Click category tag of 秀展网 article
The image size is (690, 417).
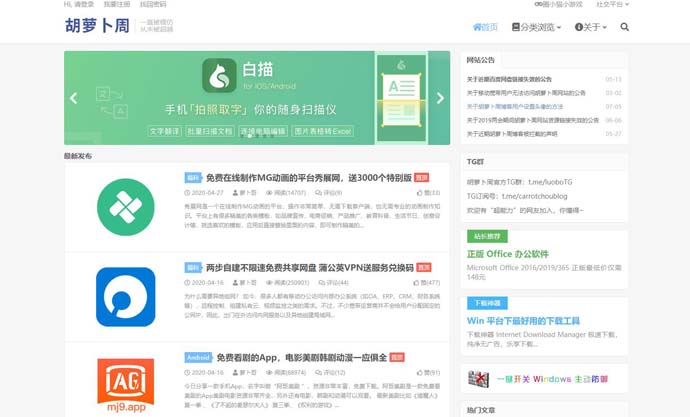pos(193,178)
